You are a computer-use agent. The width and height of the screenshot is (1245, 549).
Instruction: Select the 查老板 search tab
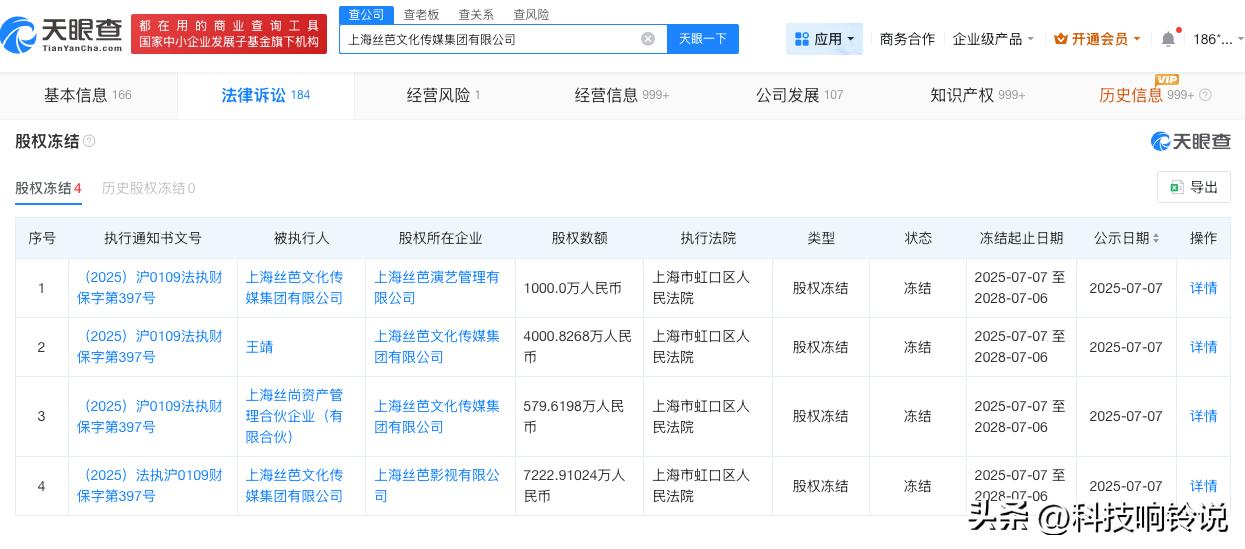pos(421,14)
